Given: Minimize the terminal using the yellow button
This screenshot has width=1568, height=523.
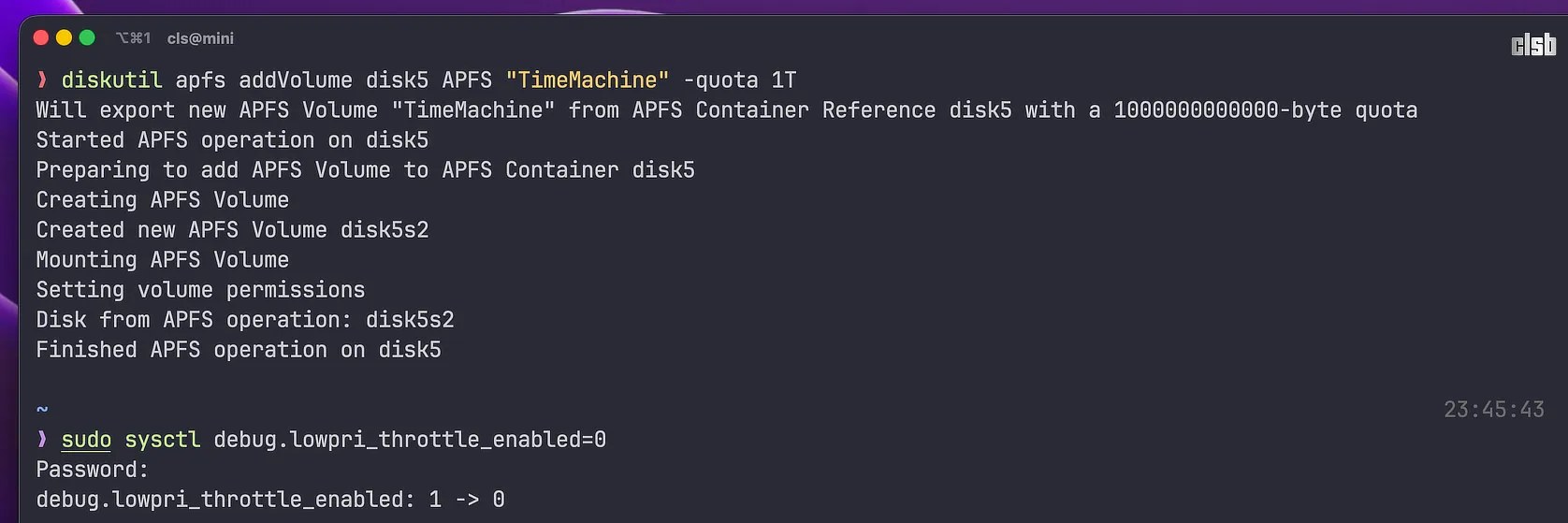Looking at the screenshot, I should 64,37.
